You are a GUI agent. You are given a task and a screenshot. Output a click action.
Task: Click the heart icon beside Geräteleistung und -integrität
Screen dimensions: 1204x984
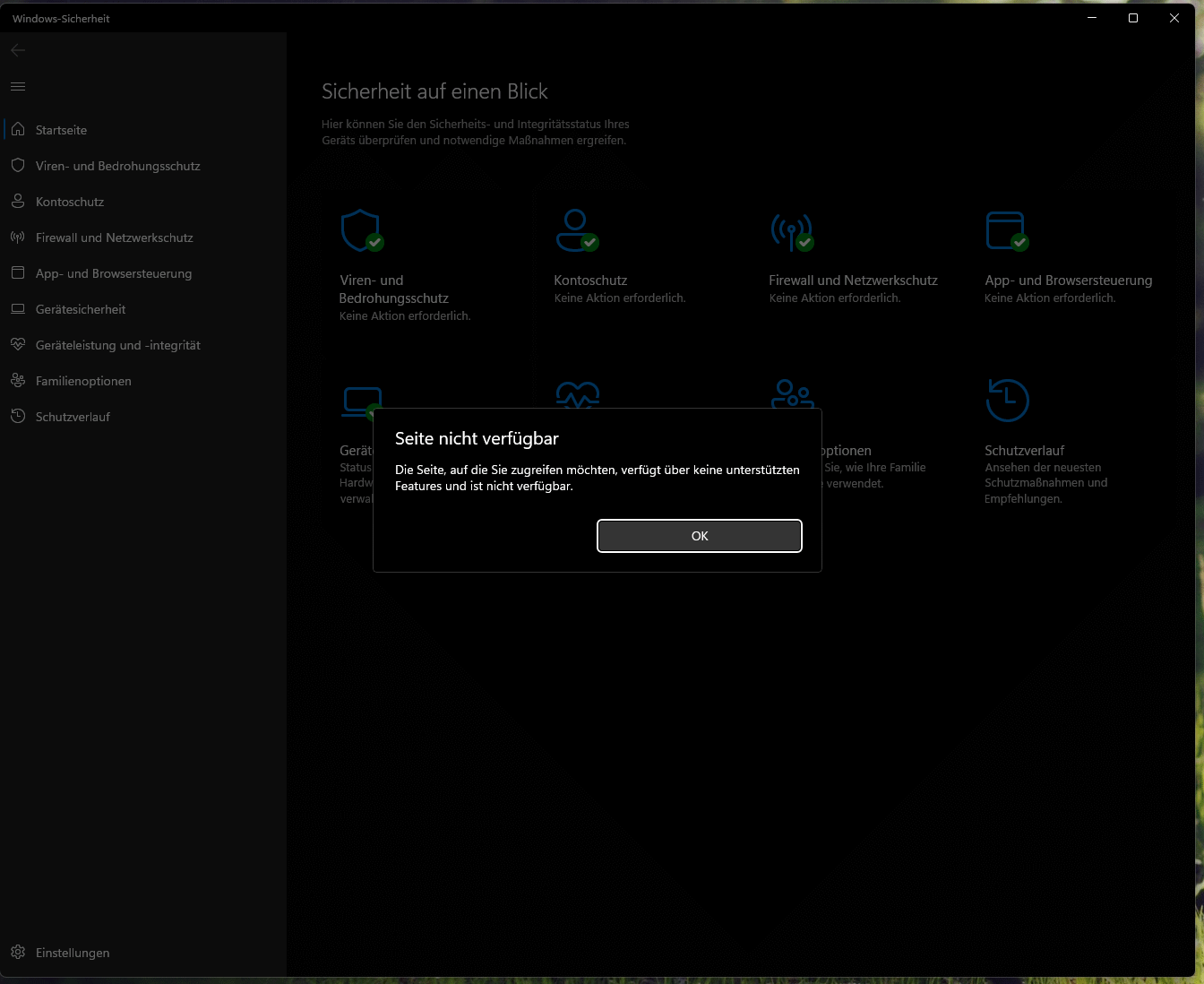coord(18,345)
